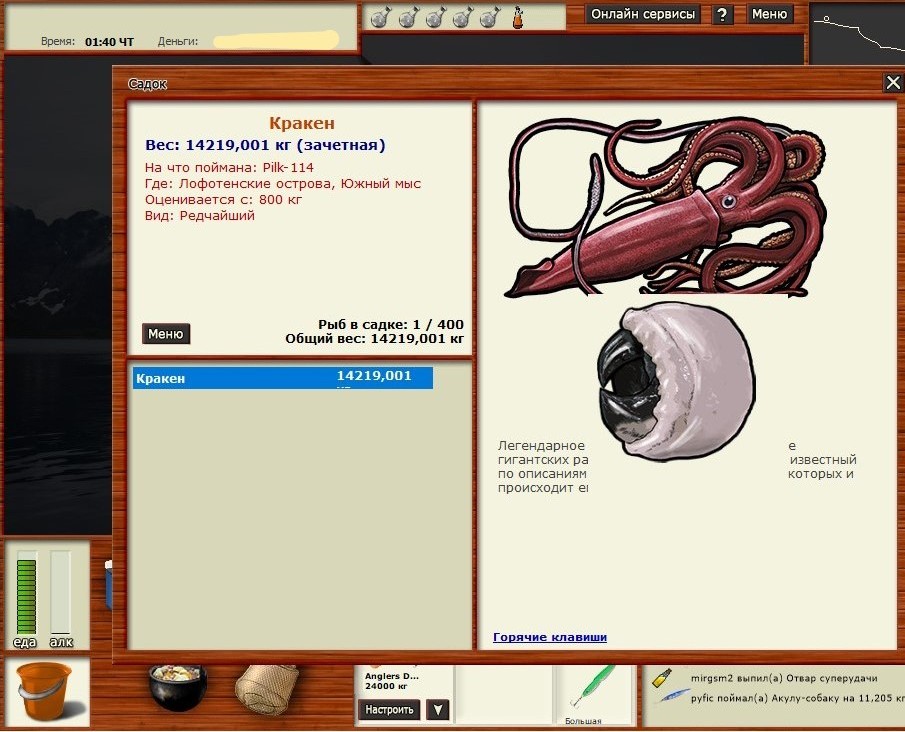Click the yellow potion icon in chat
This screenshot has height=732, width=905.
662,677
